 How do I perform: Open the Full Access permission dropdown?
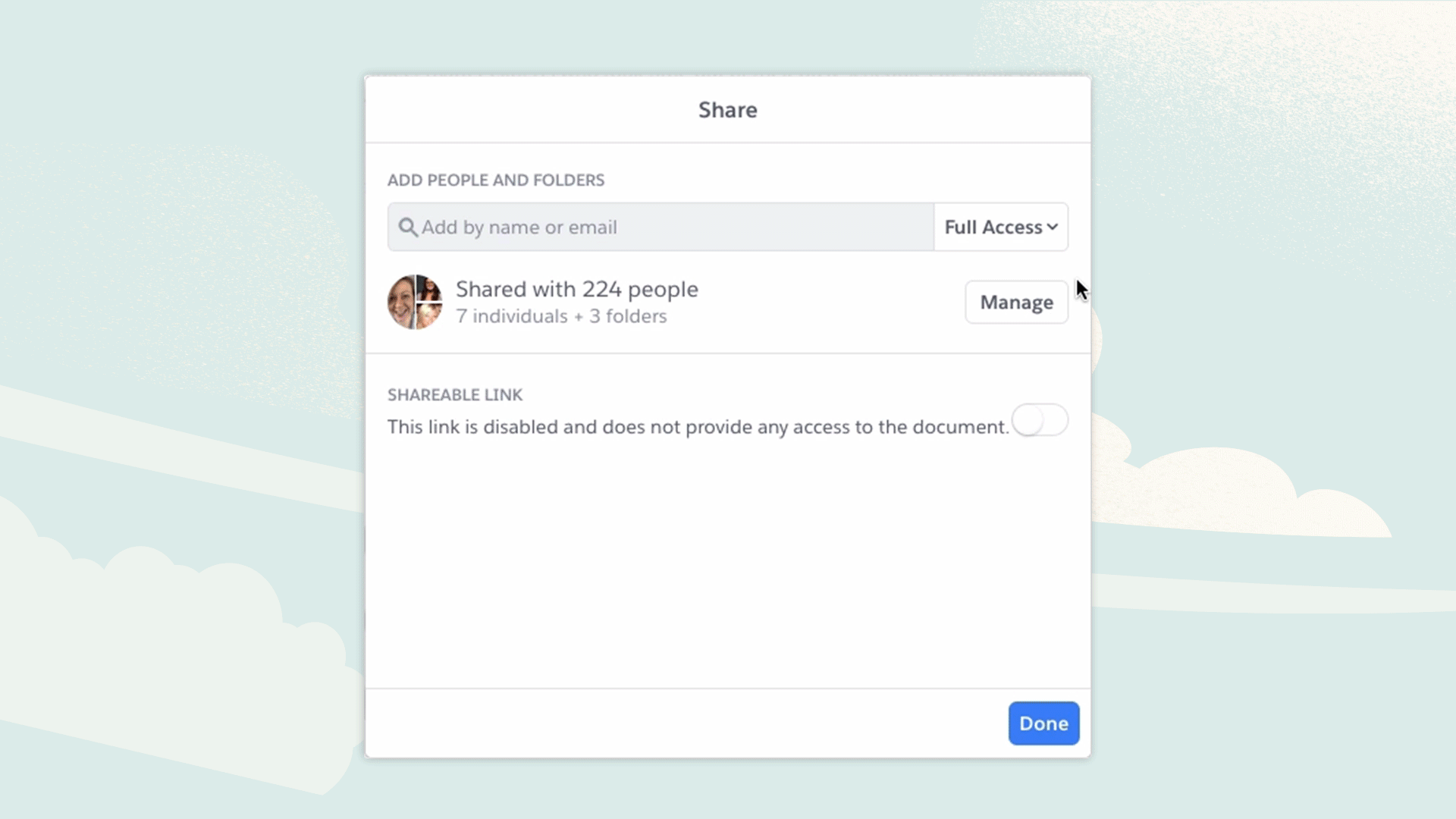993,227
